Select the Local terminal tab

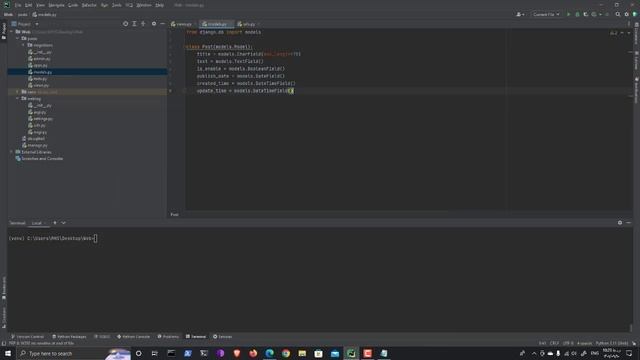(37, 223)
